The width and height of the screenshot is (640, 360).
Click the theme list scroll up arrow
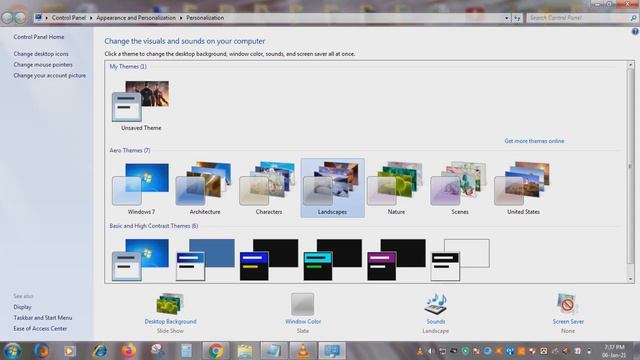(x=630, y=65)
